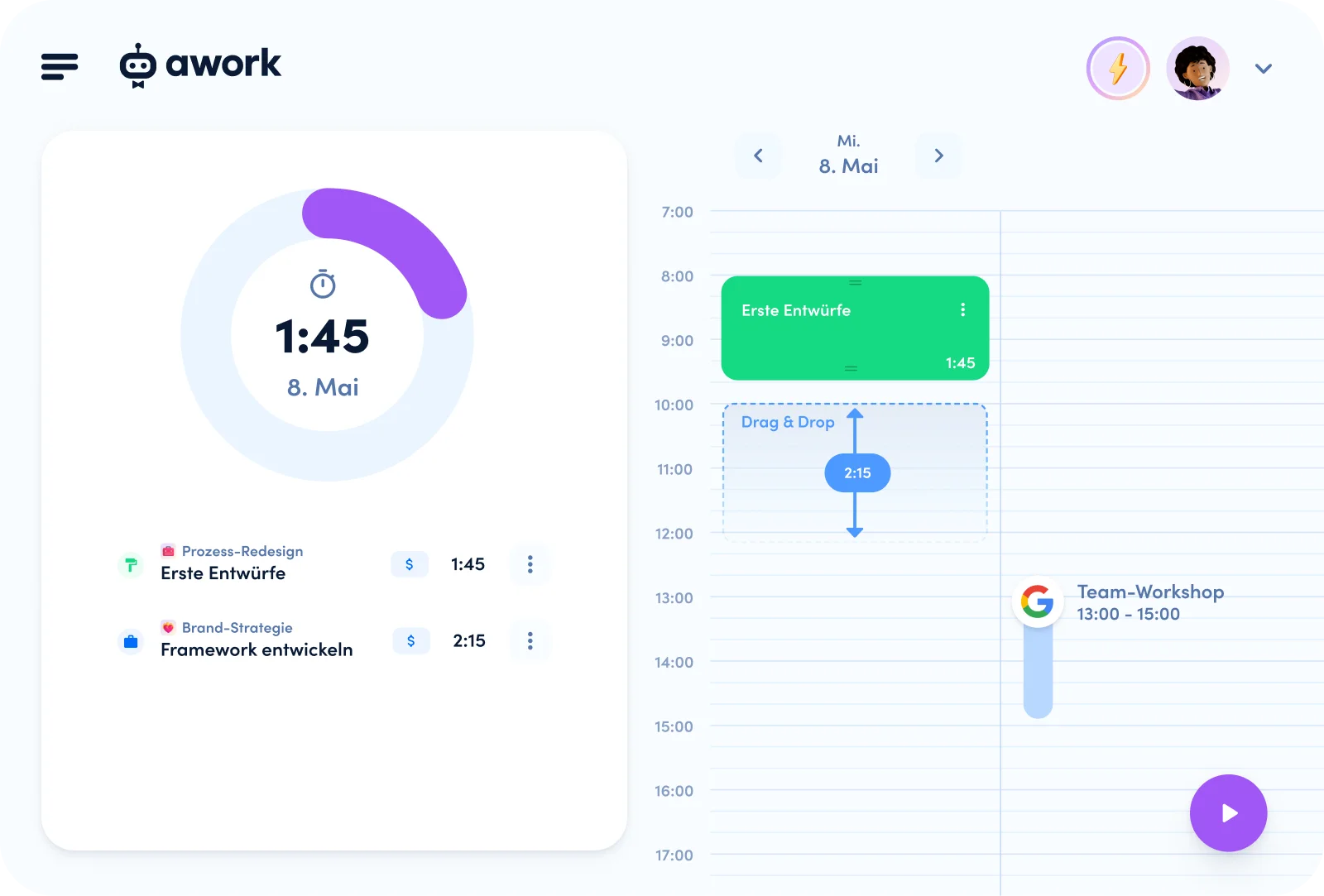Click the 1:45 duration in Erste Entwürfe row
The width and height of the screenshot is (1324, 896).
pyautogui.click(x=468, y=564)
